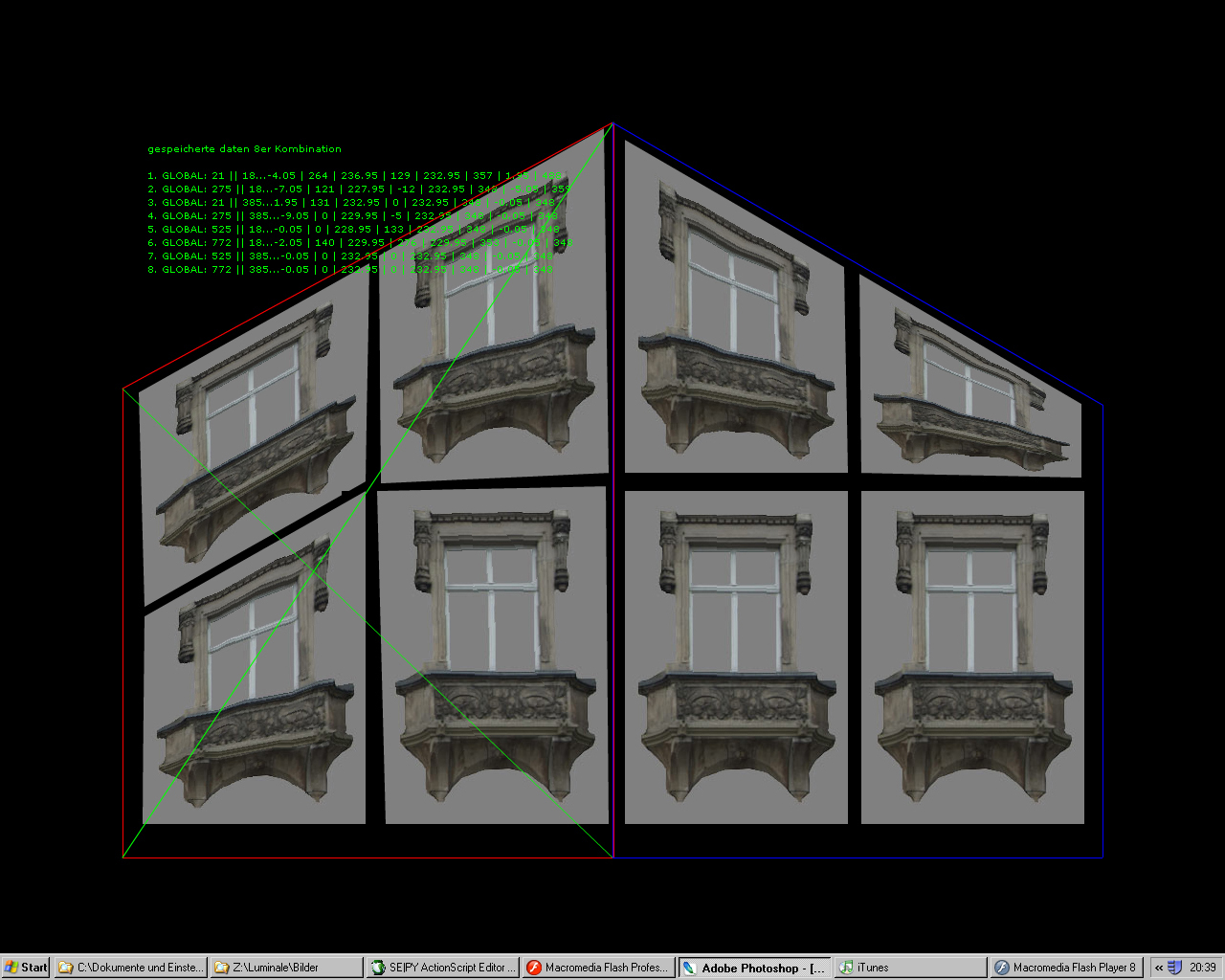Select the bottom-right balcony image
Viewport: 1225px width, 980px height.
[972, 657]
